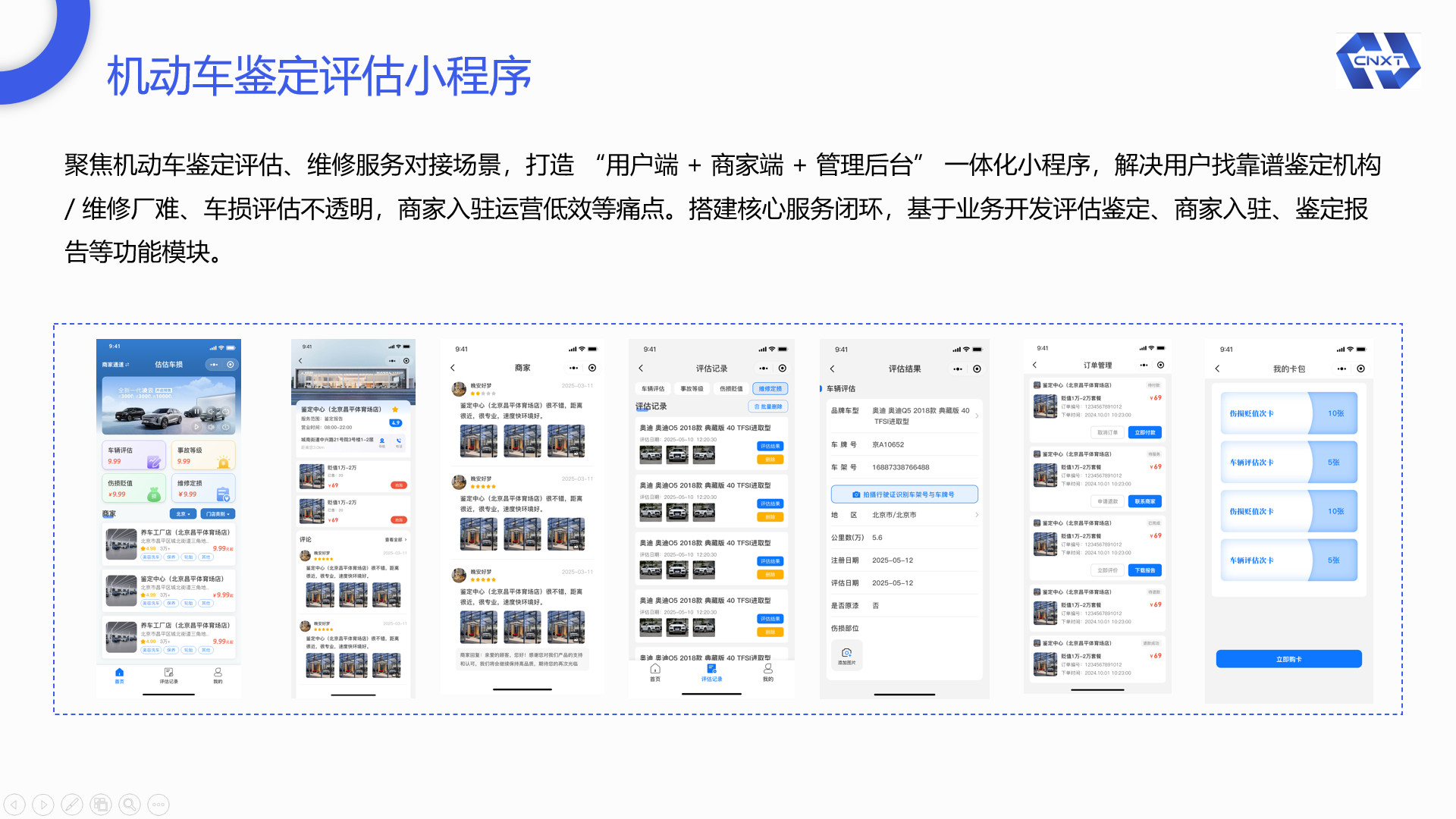Tap the 车架号 value 16887338766488
This screenshot has height=819, width=1456.
tap(901, 468)
